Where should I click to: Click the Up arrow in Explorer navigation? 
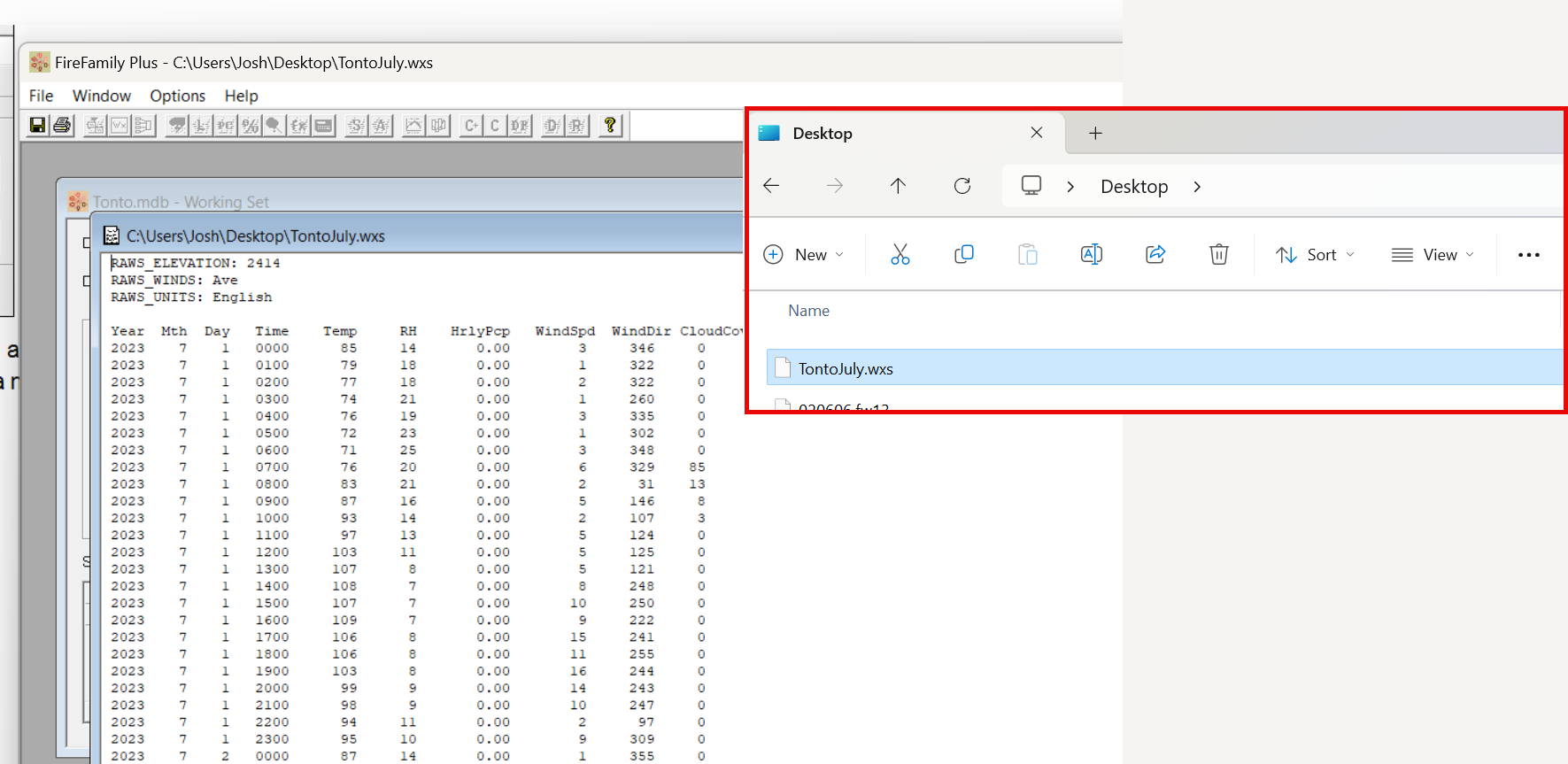(x=898, y=186)
